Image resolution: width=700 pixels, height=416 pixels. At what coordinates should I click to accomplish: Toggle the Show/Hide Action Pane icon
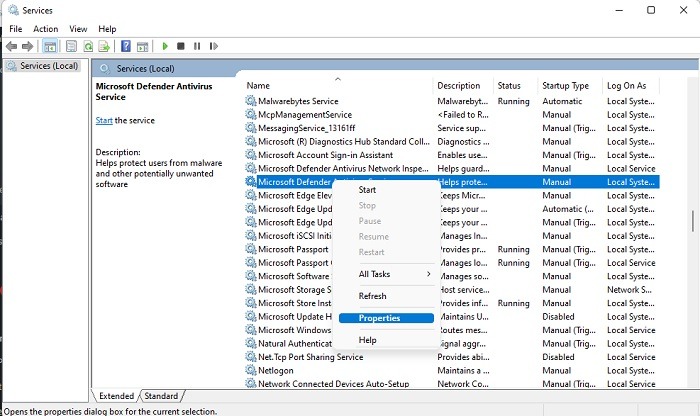click(x=142, y=46)
